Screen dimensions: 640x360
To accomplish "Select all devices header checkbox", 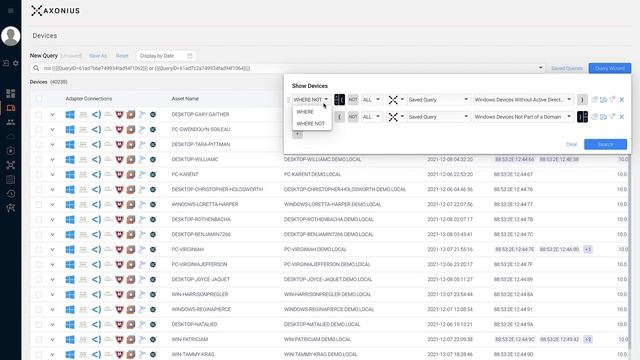I will 39,99.
